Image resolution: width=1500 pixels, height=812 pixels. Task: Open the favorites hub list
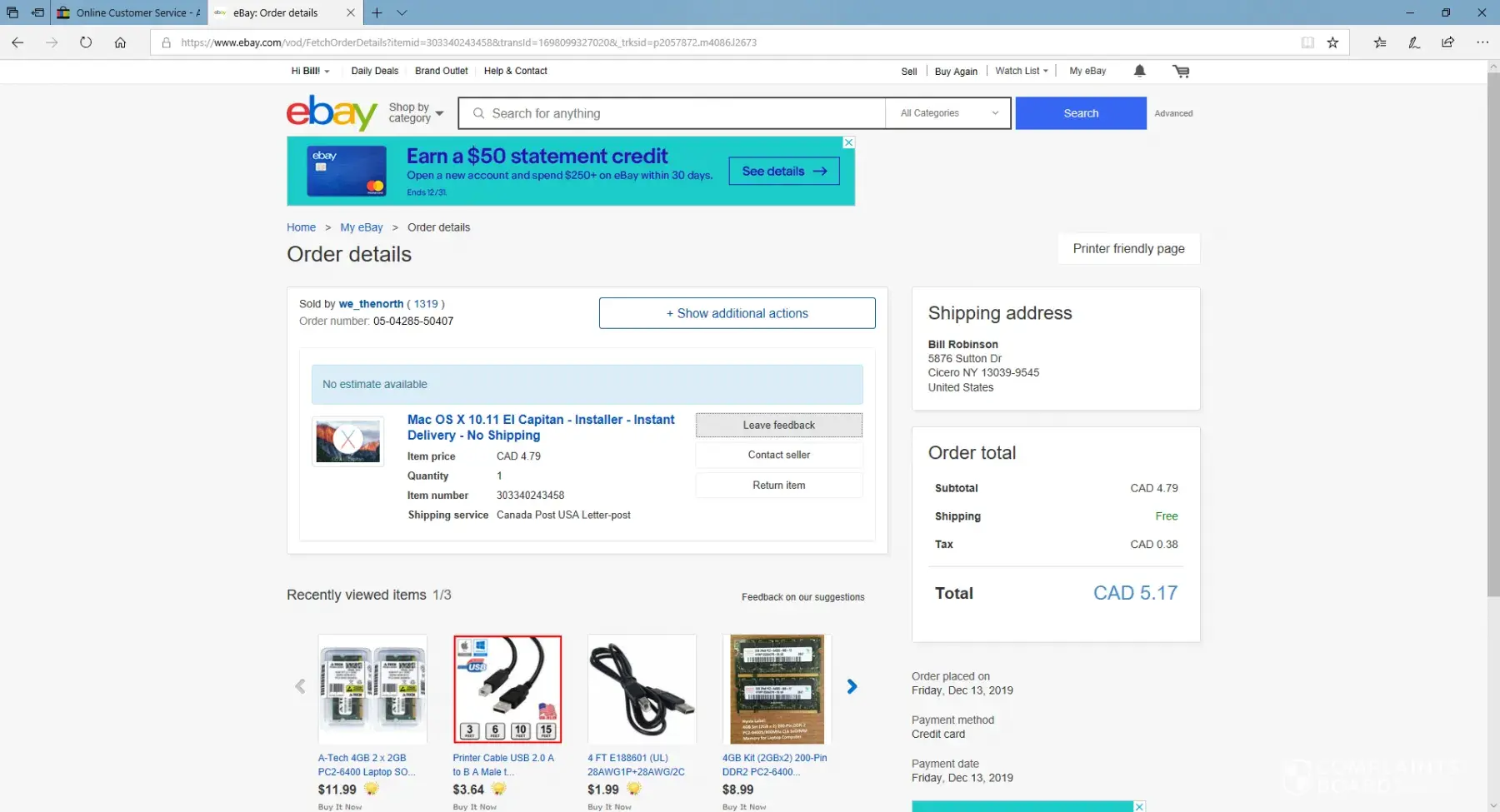coord(1380,42)
